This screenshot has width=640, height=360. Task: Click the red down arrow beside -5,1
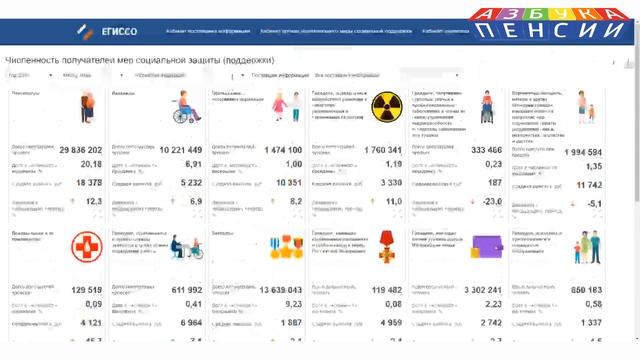point(573,204)
